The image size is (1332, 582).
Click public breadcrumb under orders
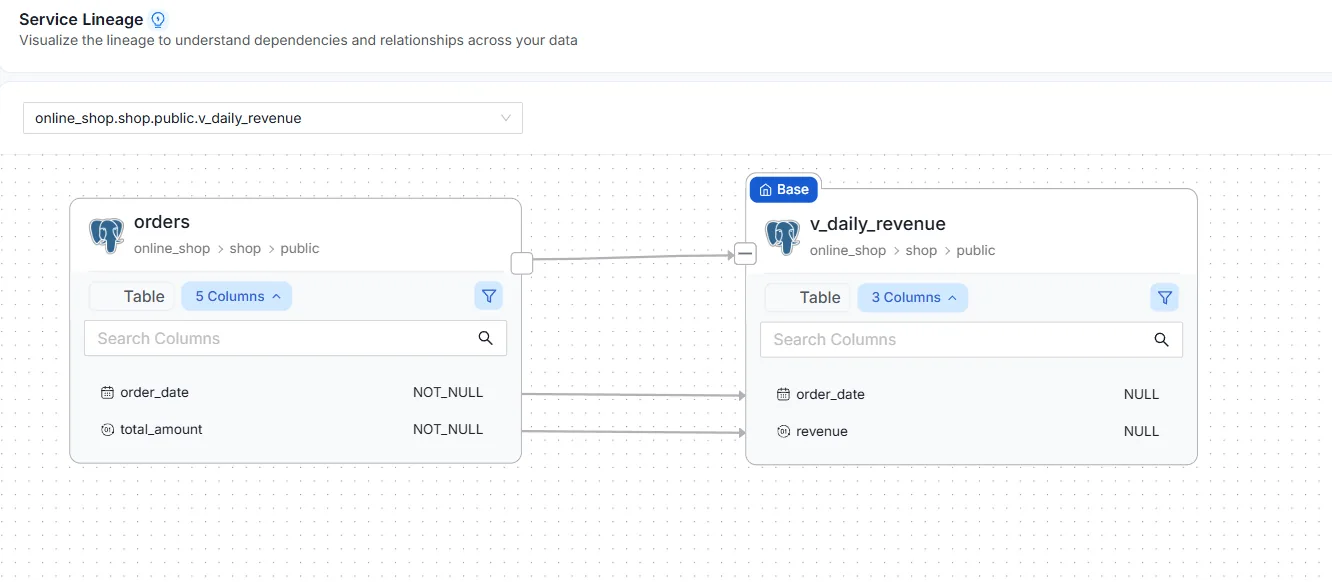(x=300, y=248)
